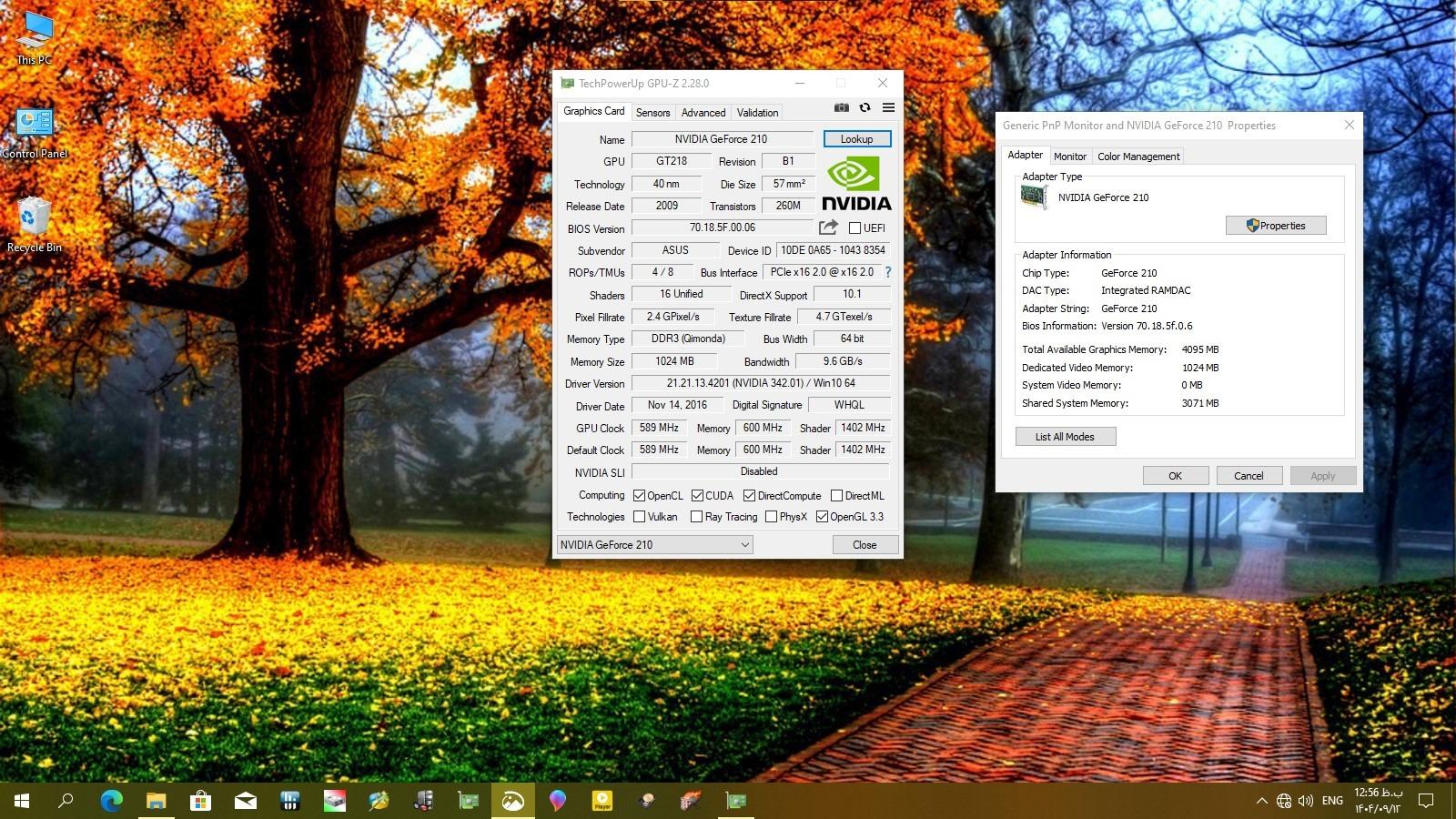Click the BIOS export share icon
Screen dimensions: 1456x819
pos(828,227)
